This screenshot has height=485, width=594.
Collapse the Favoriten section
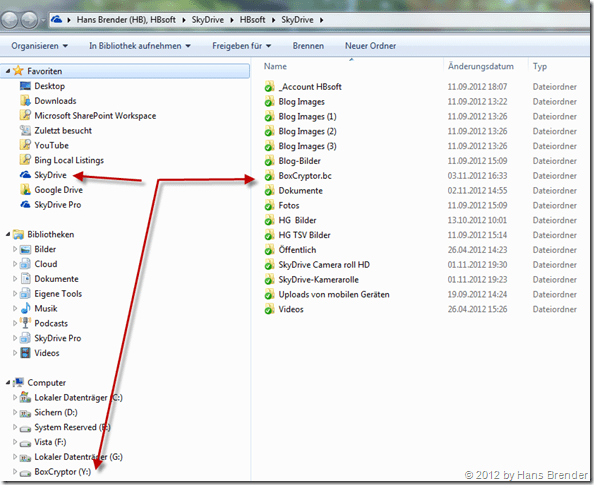8,71
